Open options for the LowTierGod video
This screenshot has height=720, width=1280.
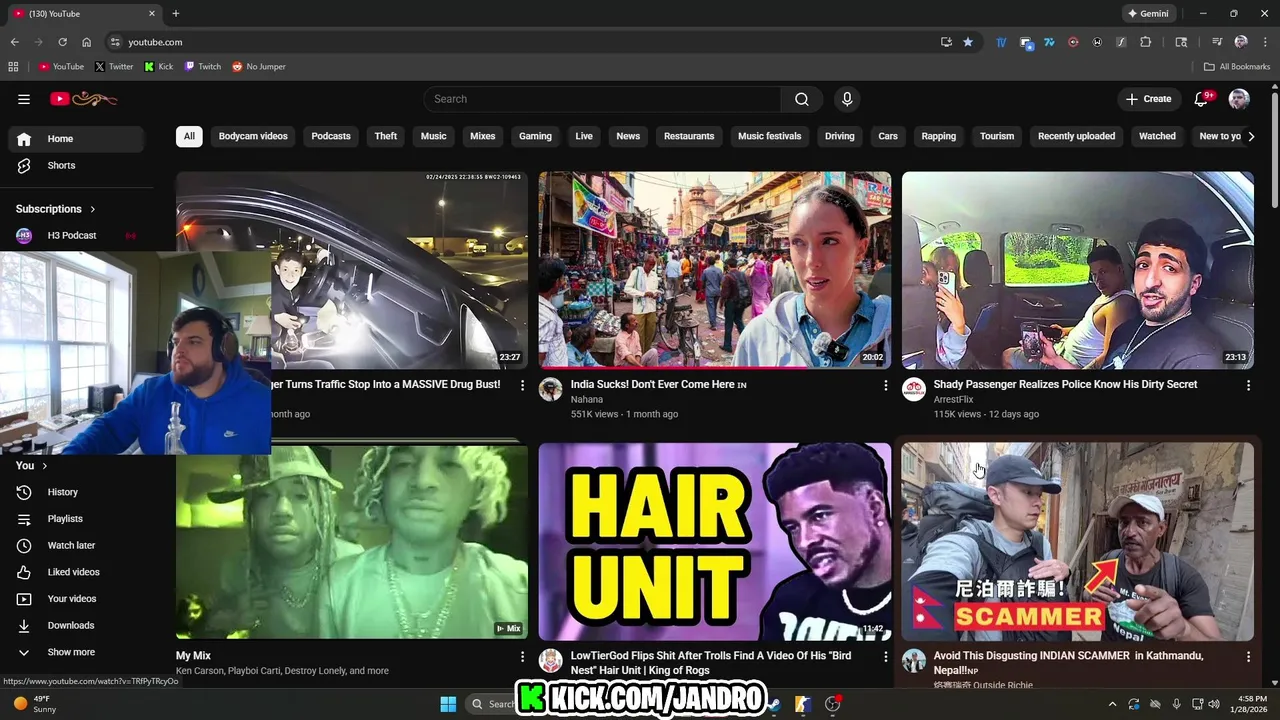pyautogui.click(x=885, y=657)
